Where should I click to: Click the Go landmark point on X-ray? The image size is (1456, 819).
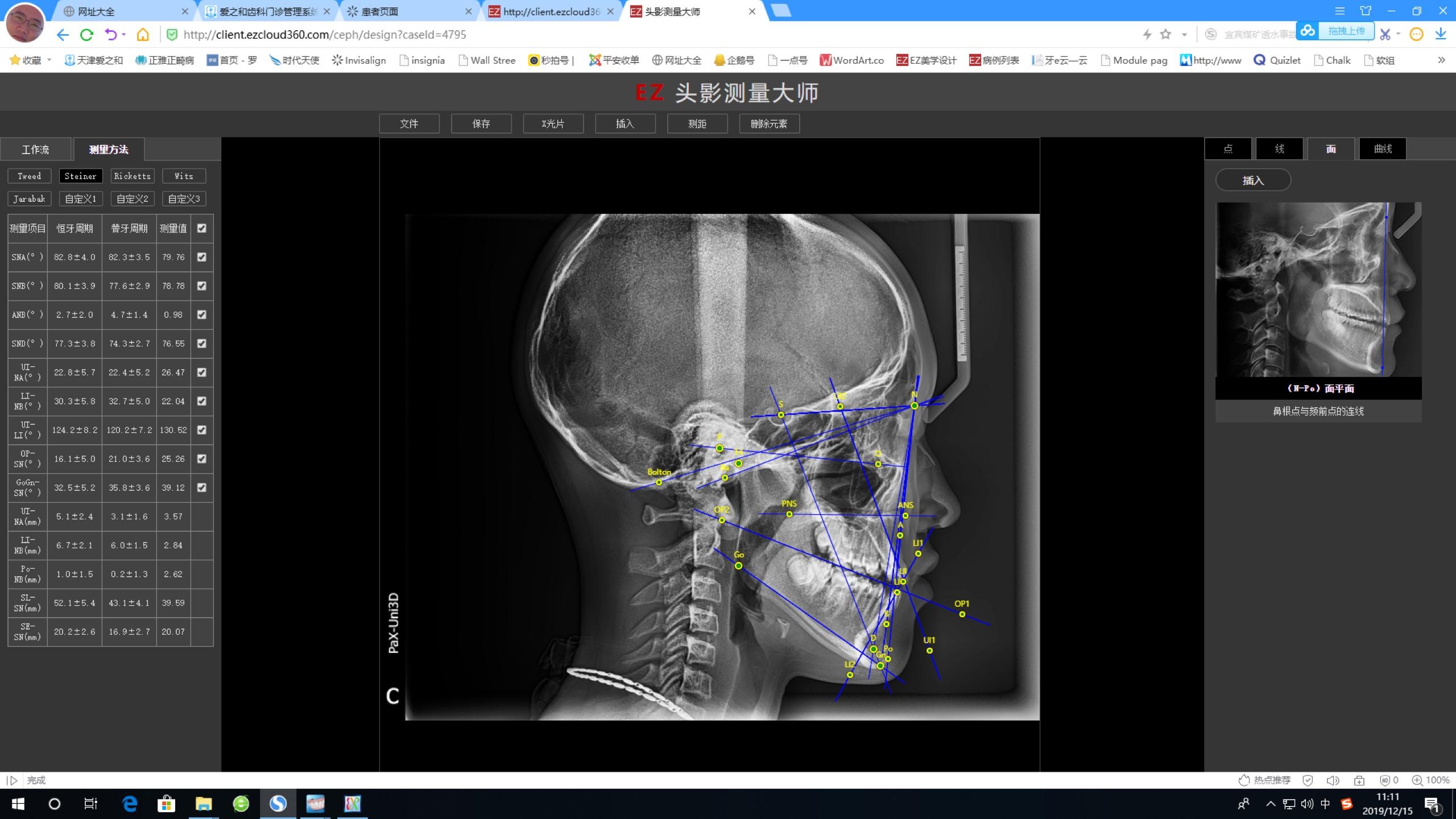738,565
